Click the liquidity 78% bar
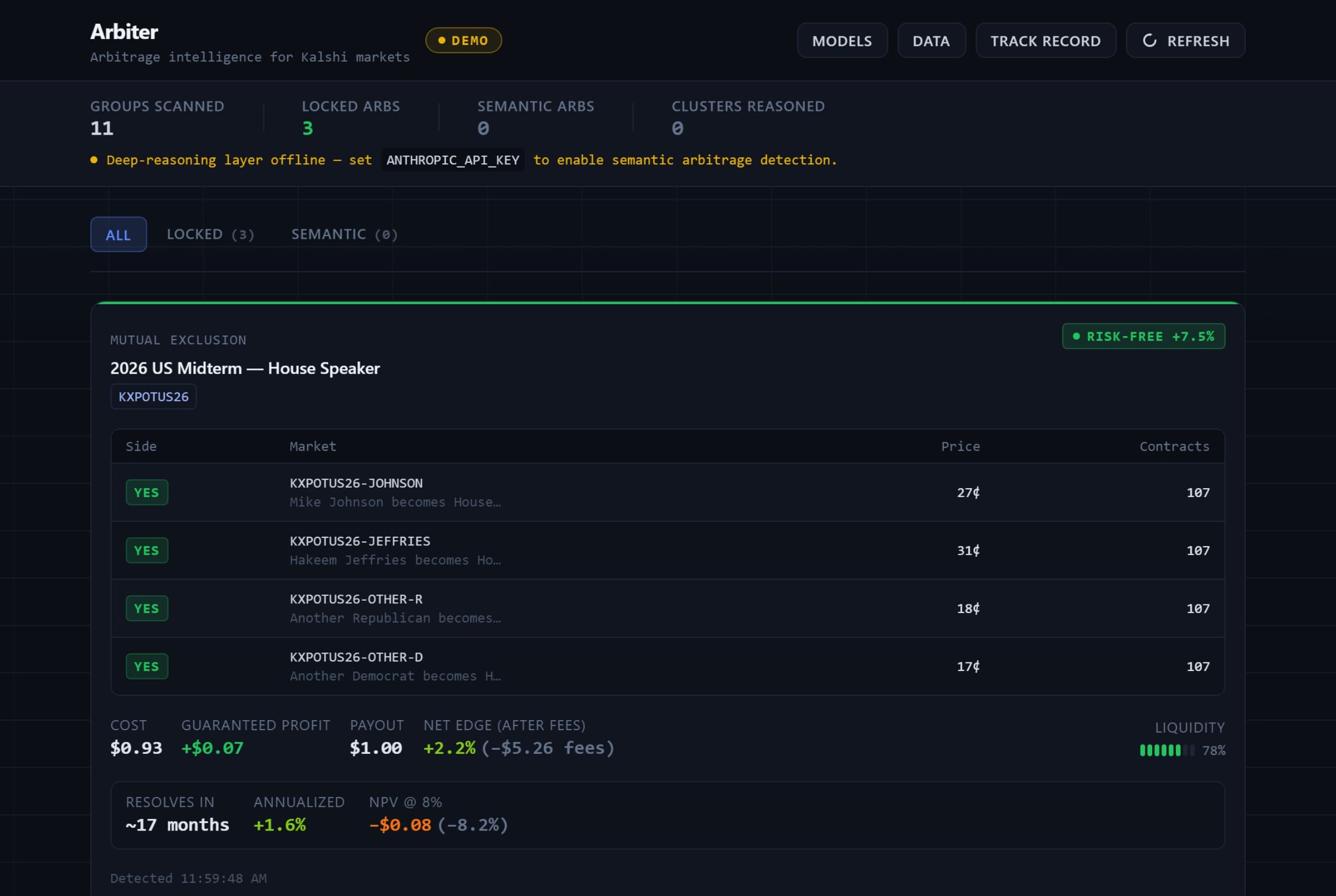The width and height of the screenshot is (1336, 896). point(1167,750)
